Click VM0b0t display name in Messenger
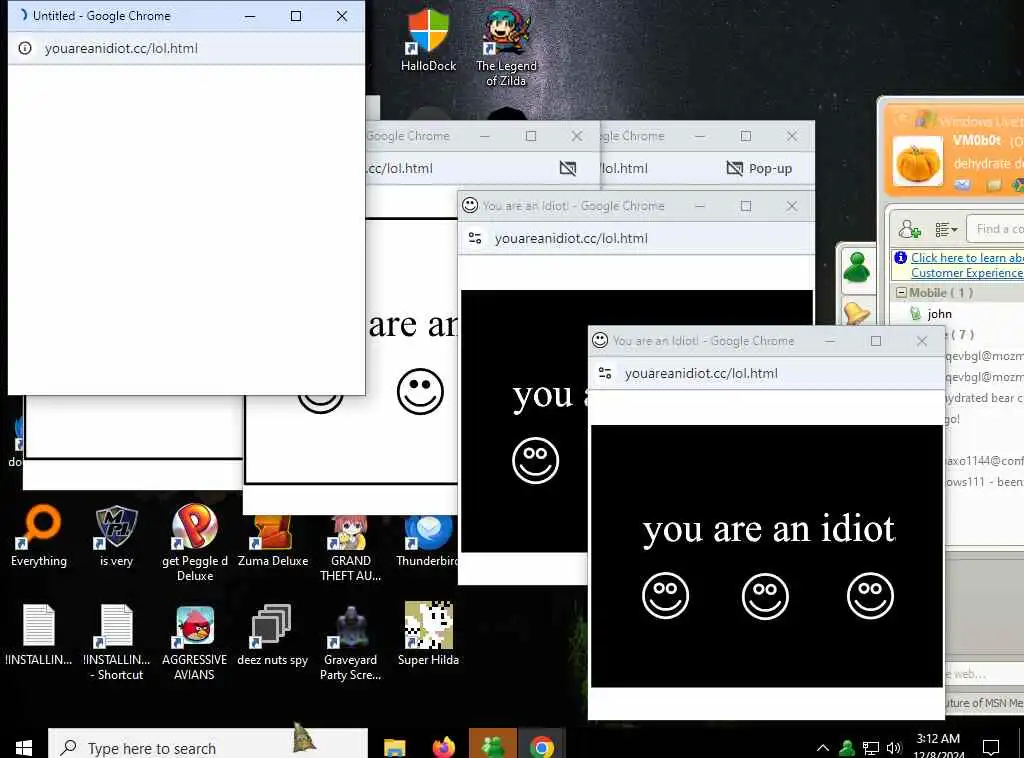This screenshot has width=1024, height=758. (976, 140)
